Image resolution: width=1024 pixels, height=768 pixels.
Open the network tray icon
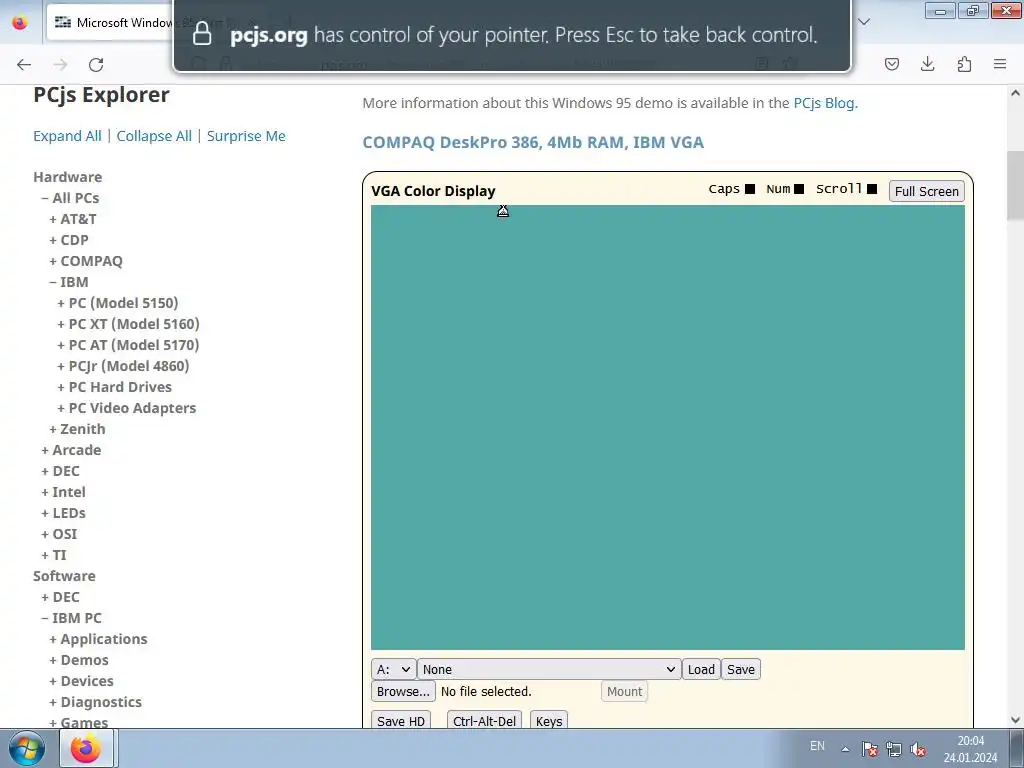click(893, 749)
